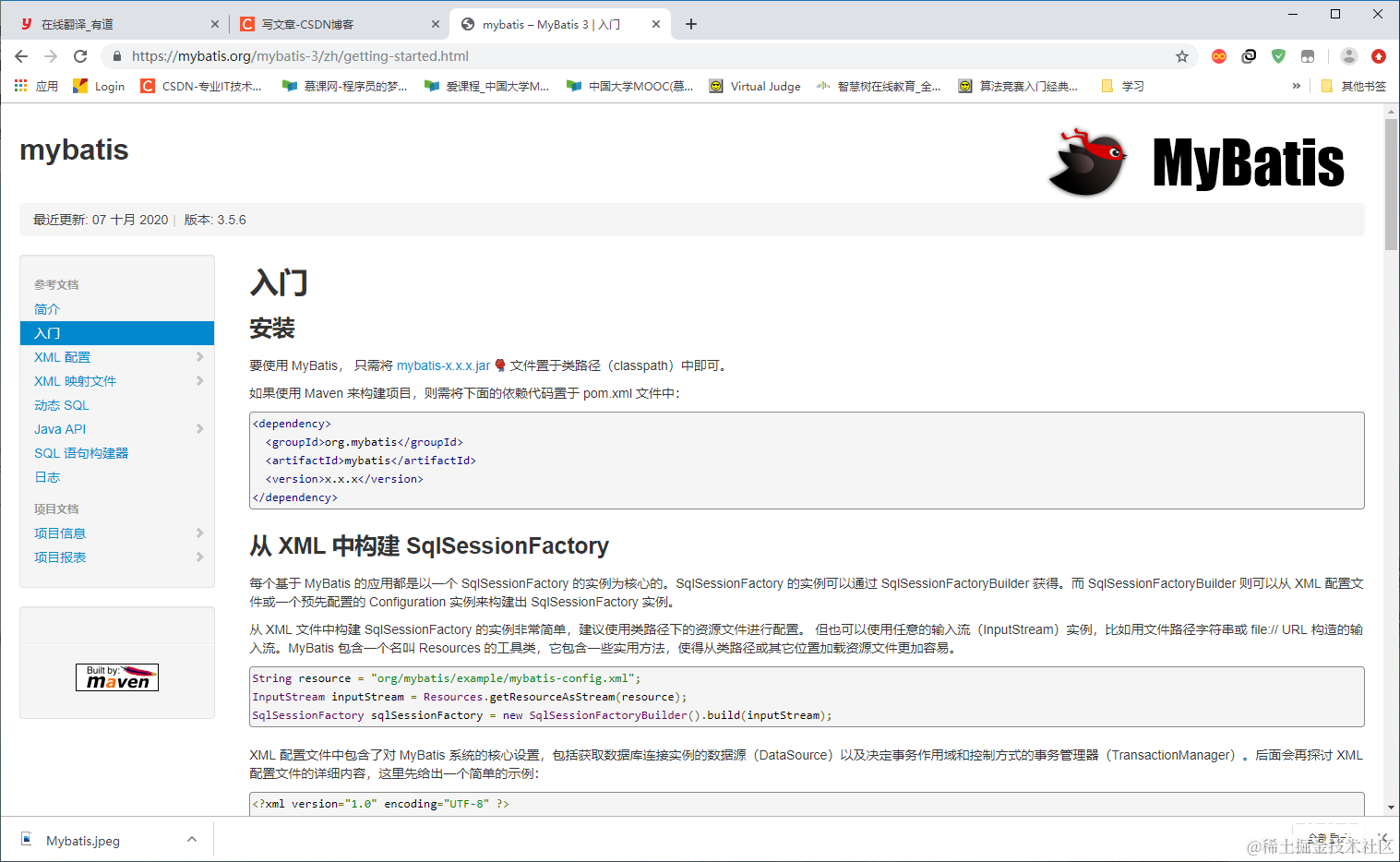
Task: Click the link-copy extension icon
Action: click(1248, 56)
